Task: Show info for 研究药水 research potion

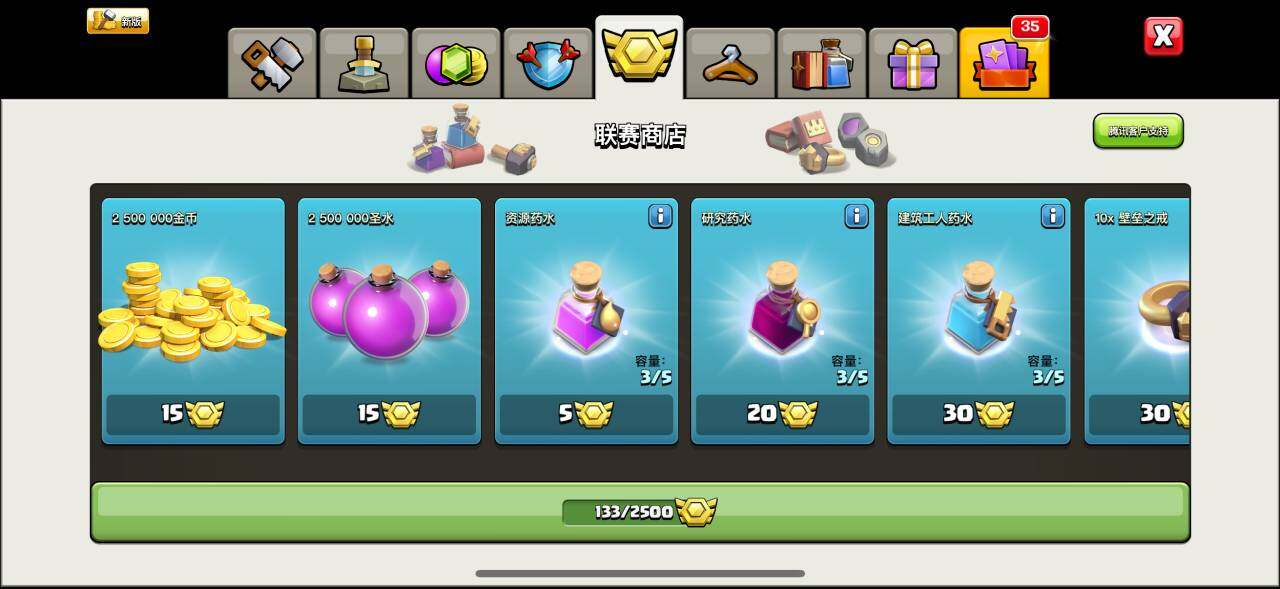Action: coord(856,216)
